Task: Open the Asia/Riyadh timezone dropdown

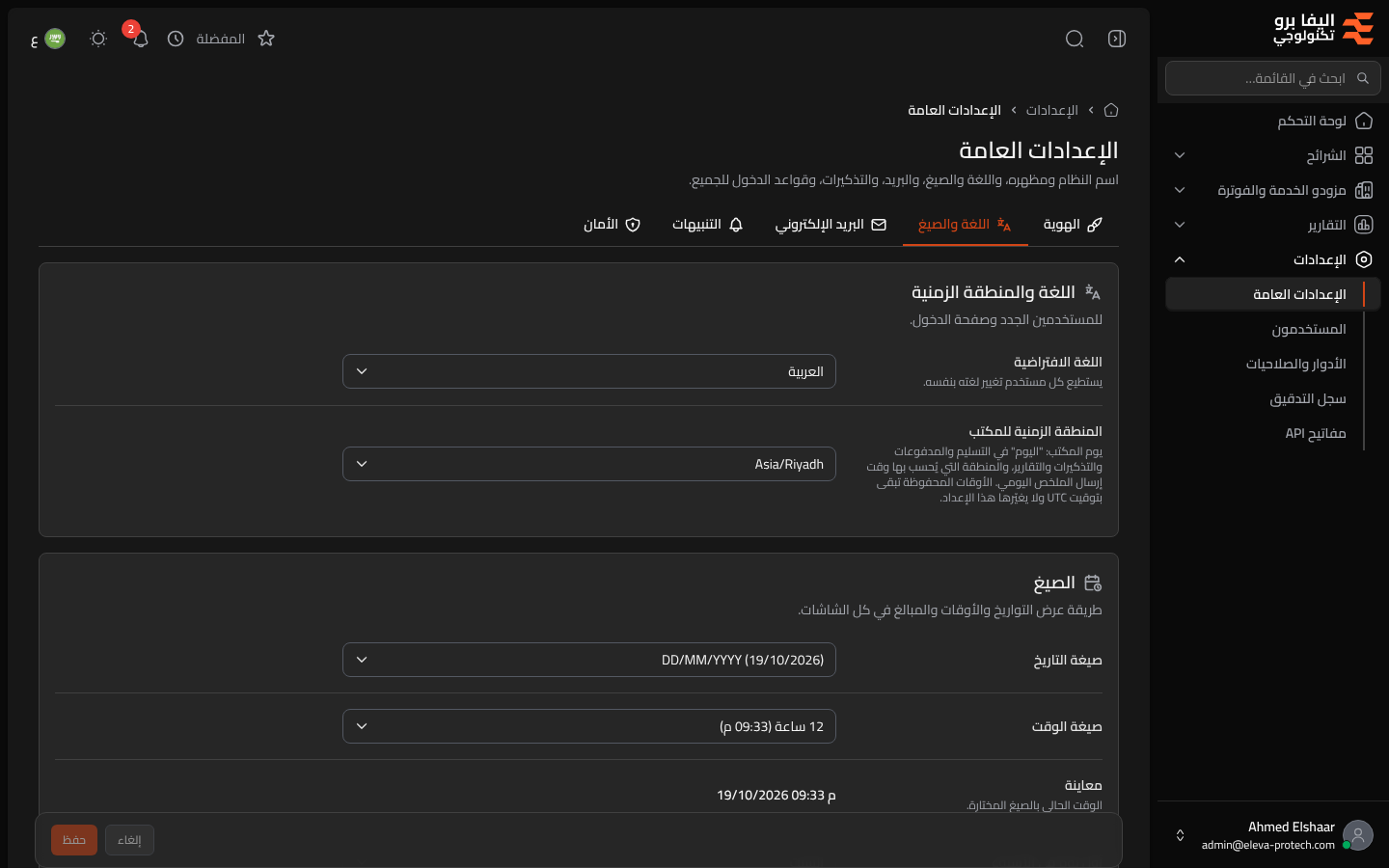Action: tap(589, 464)
